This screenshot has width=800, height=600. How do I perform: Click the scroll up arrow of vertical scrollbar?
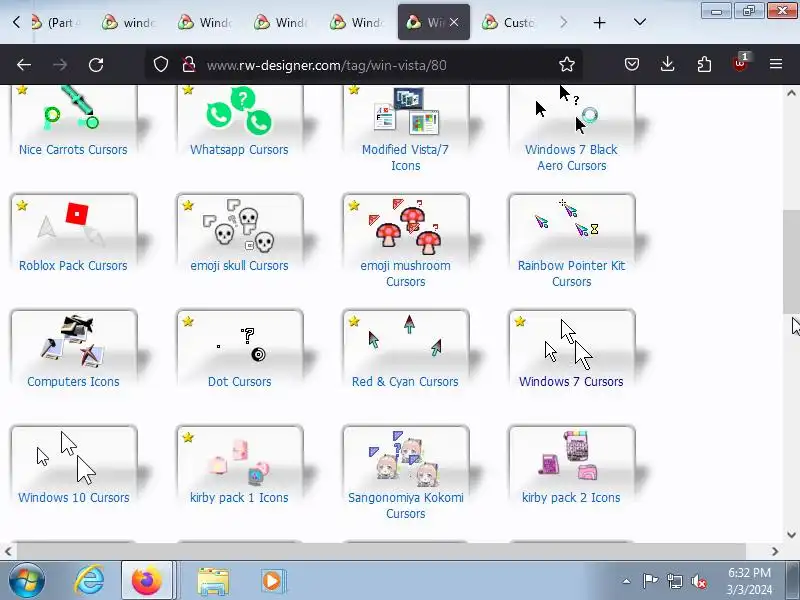click(791, 93)
